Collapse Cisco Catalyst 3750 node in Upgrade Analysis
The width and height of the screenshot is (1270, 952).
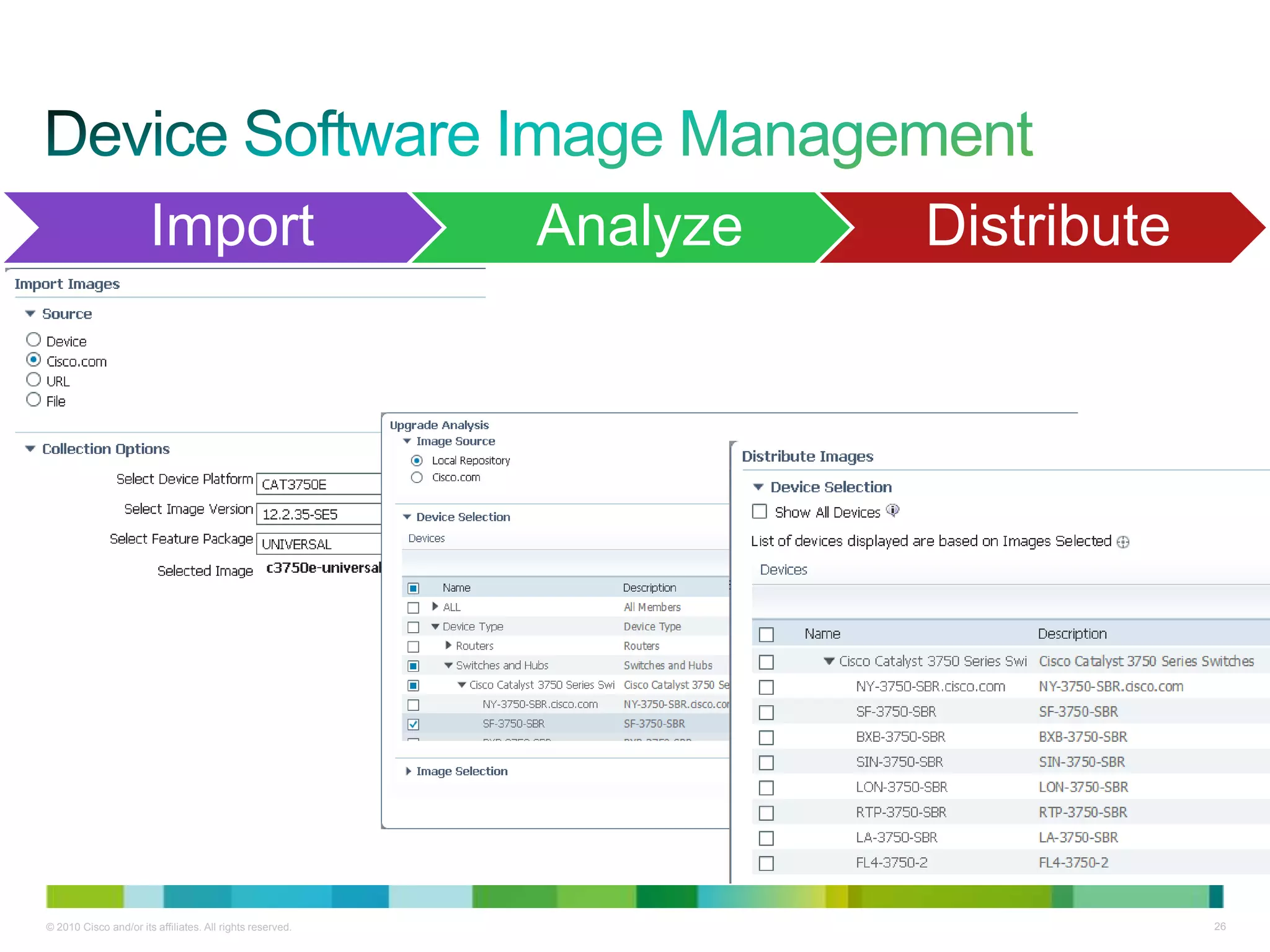tap(461, 685)
